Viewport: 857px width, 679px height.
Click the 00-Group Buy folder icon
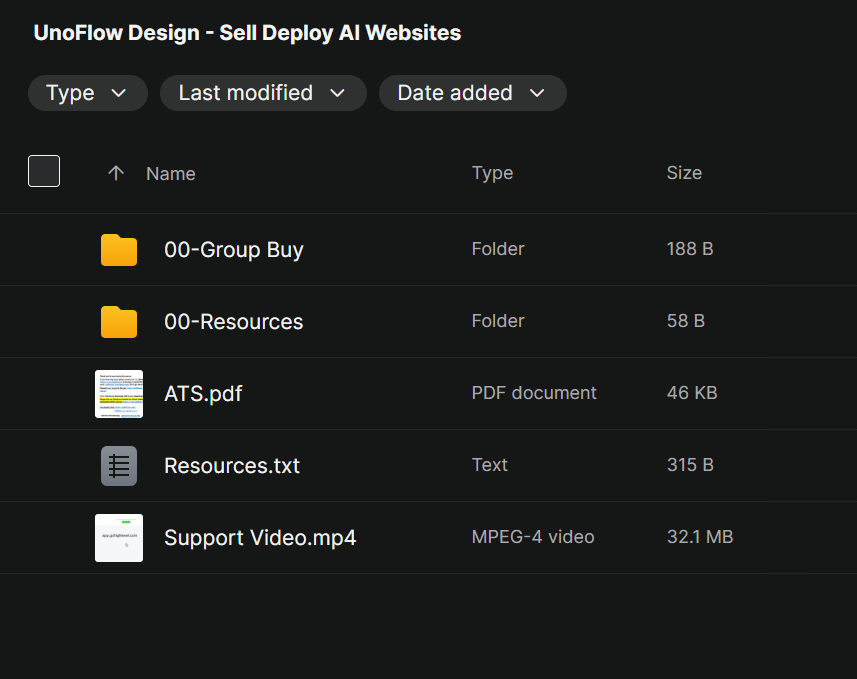pos(119,250)
